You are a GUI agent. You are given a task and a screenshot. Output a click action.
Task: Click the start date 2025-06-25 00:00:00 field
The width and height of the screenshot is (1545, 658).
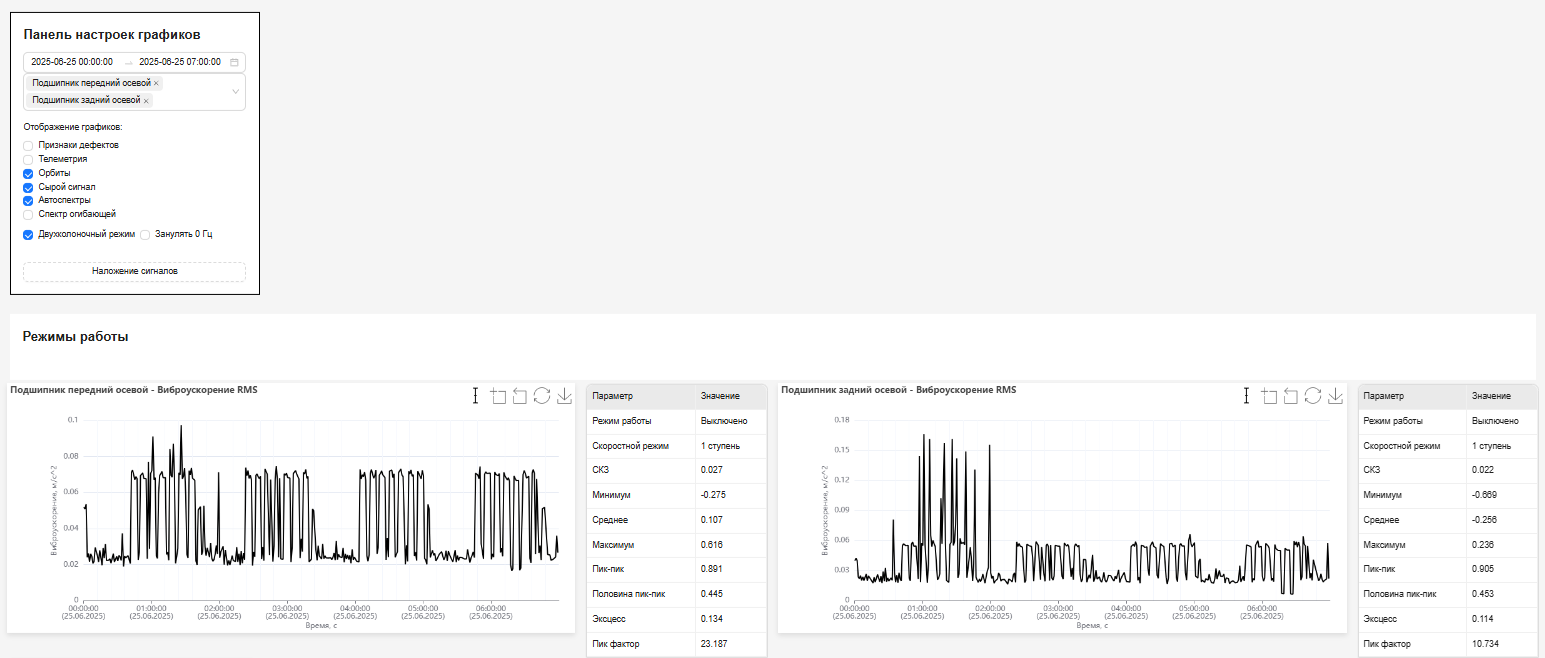(72, 62)
